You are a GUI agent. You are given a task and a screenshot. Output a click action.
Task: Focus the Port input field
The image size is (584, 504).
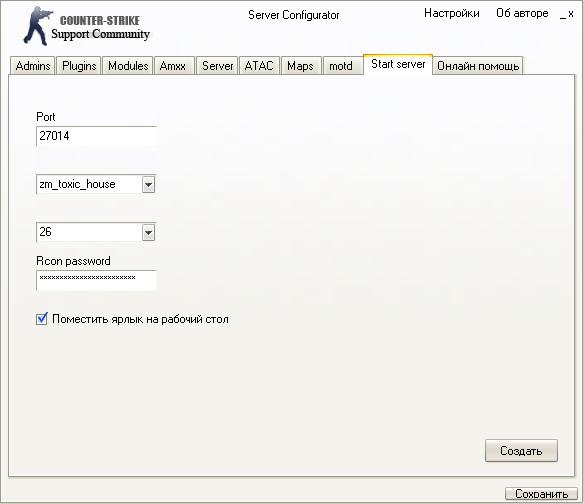pyautogui.click(x=96, y=136)
